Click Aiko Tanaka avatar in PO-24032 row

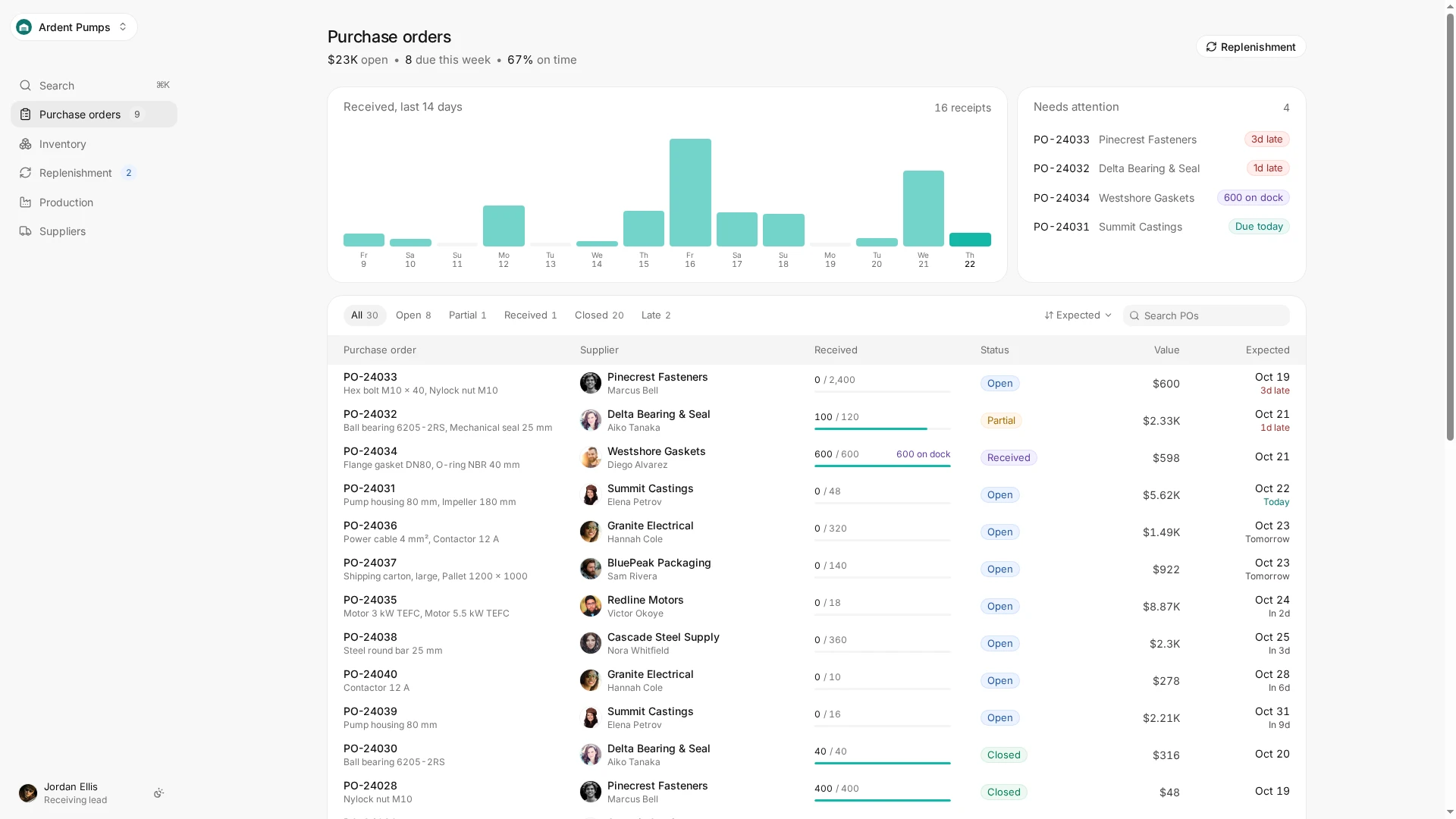[x=591, y=420]
